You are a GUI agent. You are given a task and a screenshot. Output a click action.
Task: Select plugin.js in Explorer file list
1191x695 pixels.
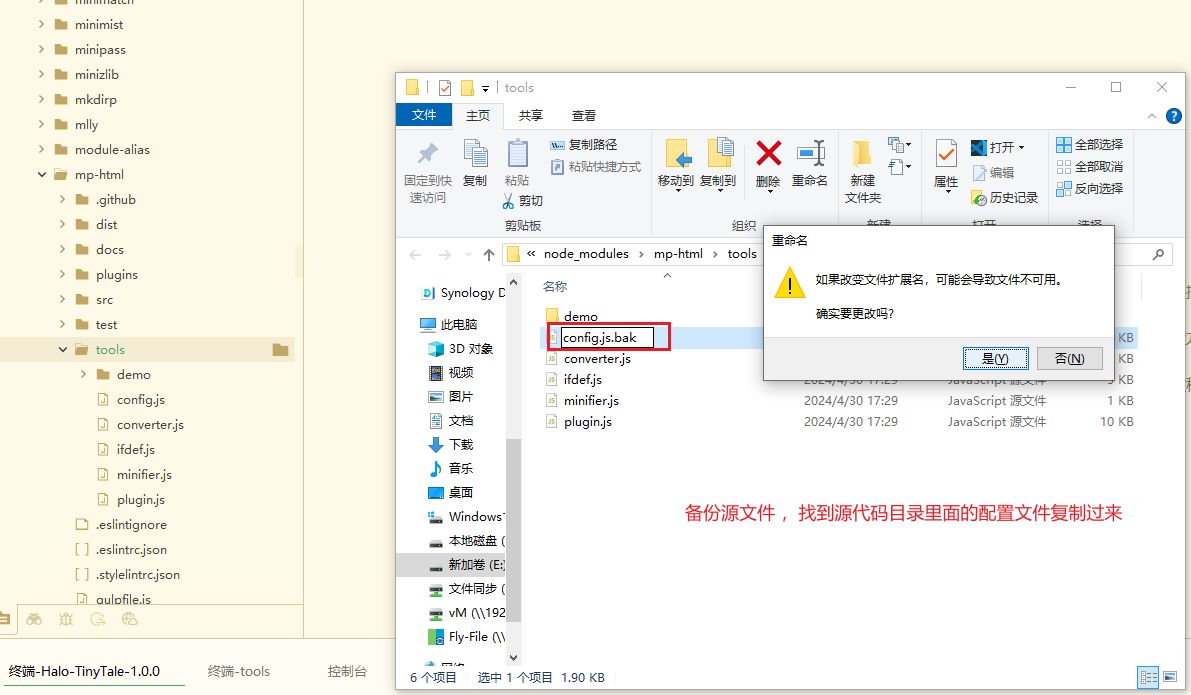(x=588, y=422)
